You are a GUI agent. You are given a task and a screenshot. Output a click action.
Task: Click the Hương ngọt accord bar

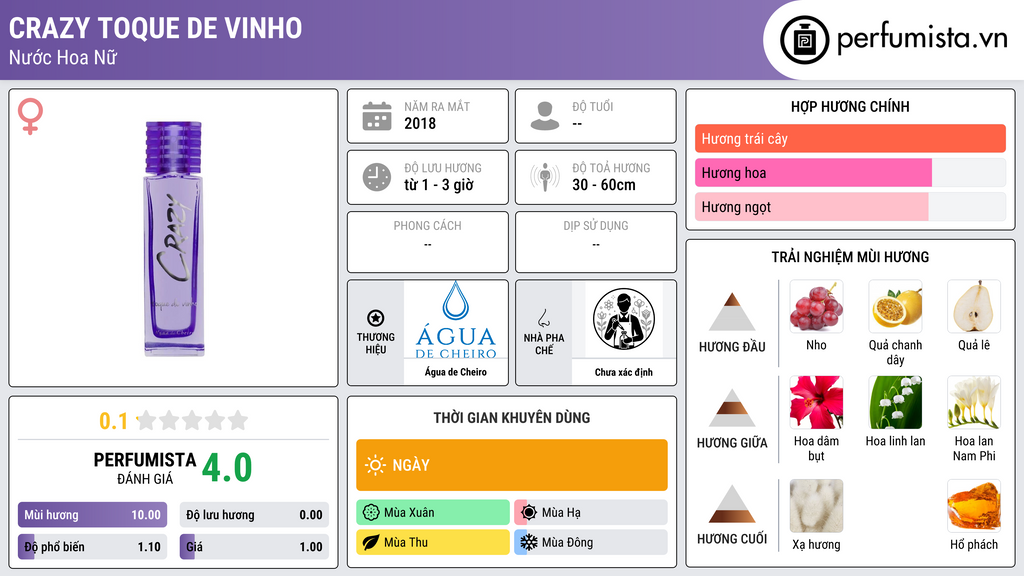click(x=850, y=206)
